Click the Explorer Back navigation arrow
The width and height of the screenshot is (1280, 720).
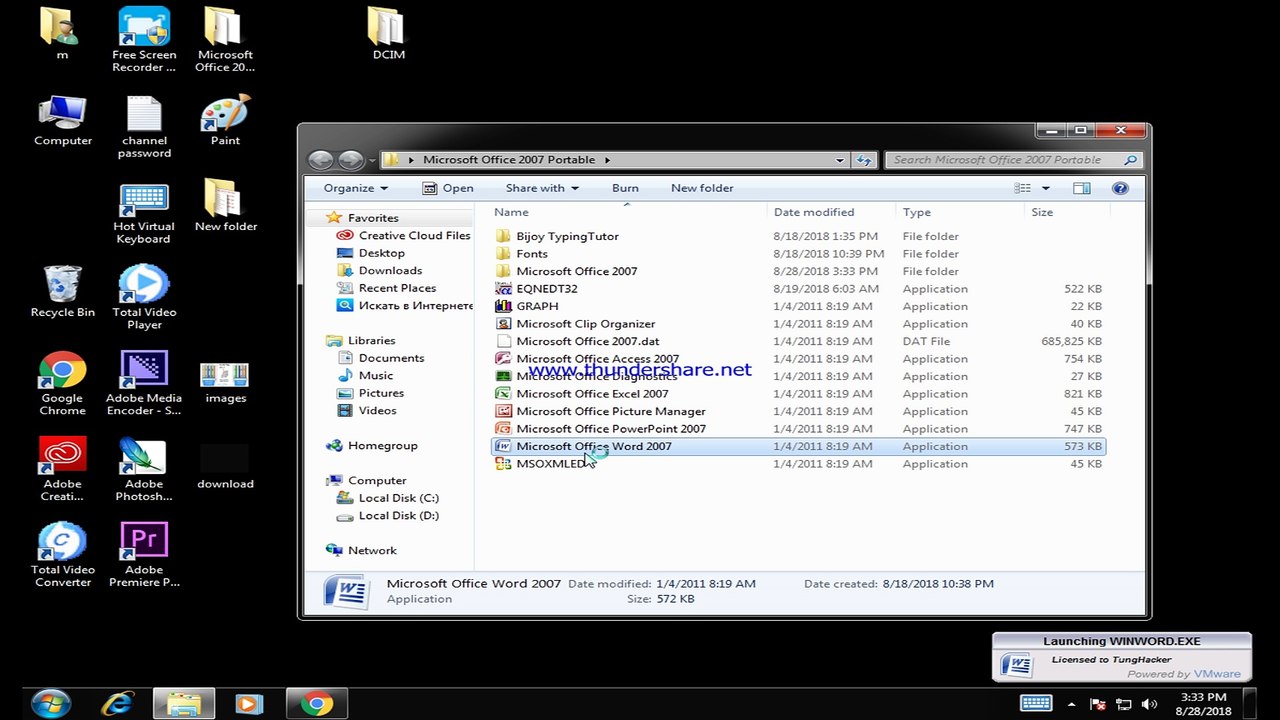coord(320,160)
